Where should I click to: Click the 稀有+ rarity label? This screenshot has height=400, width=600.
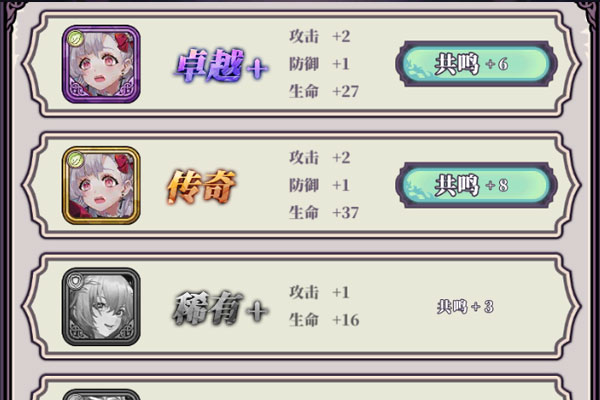pyautogui.click(x=220, y=309)
